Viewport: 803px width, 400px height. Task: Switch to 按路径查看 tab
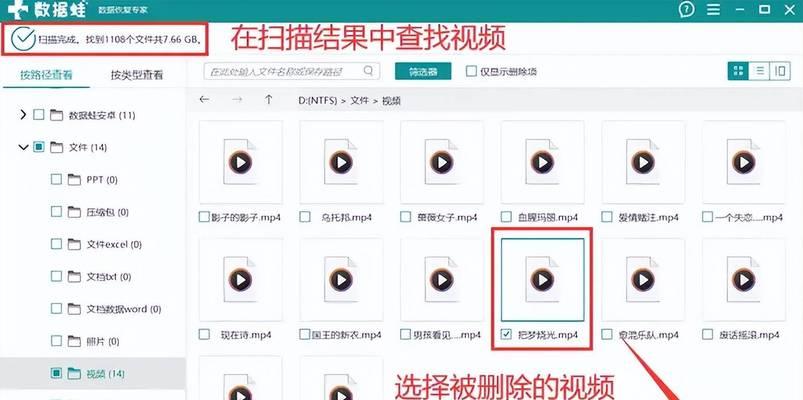[46, 75]
